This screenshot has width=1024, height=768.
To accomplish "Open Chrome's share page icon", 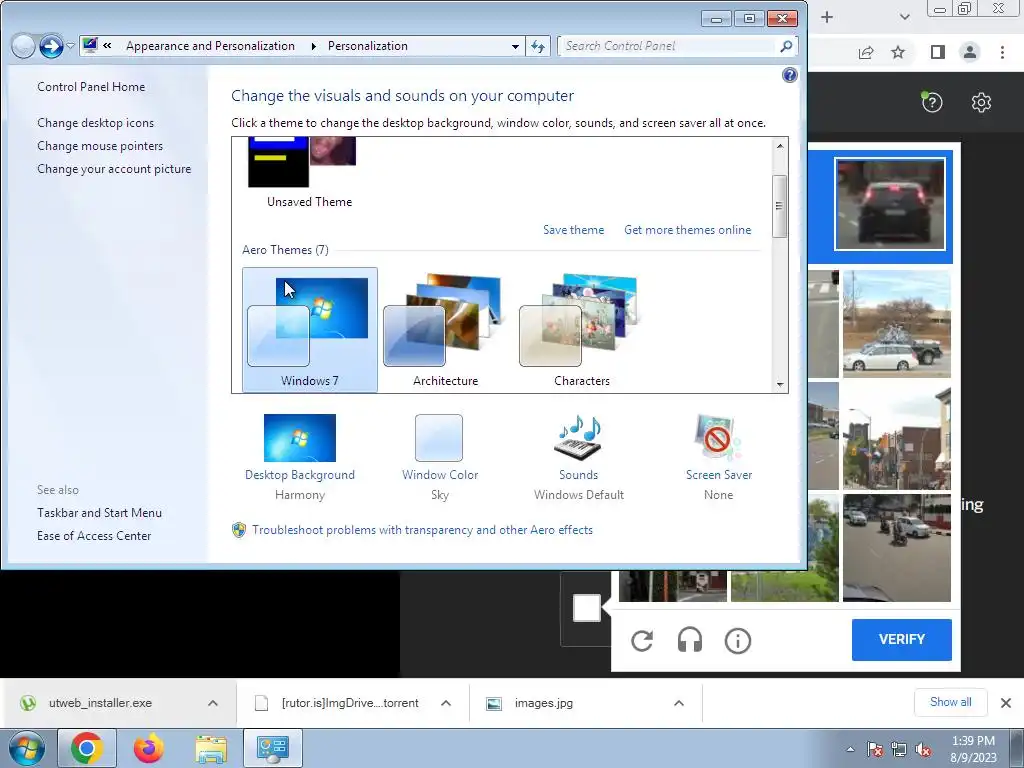I will (x=866, y=53).
